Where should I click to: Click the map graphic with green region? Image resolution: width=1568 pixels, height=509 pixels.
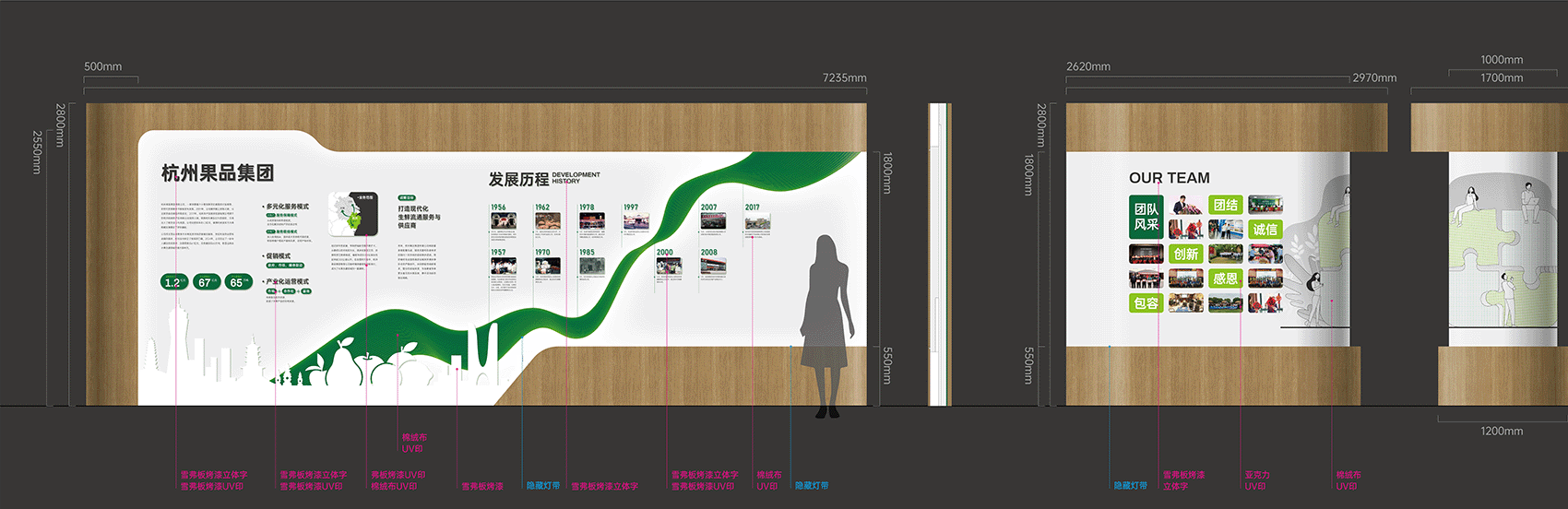(x=352, y=216)
